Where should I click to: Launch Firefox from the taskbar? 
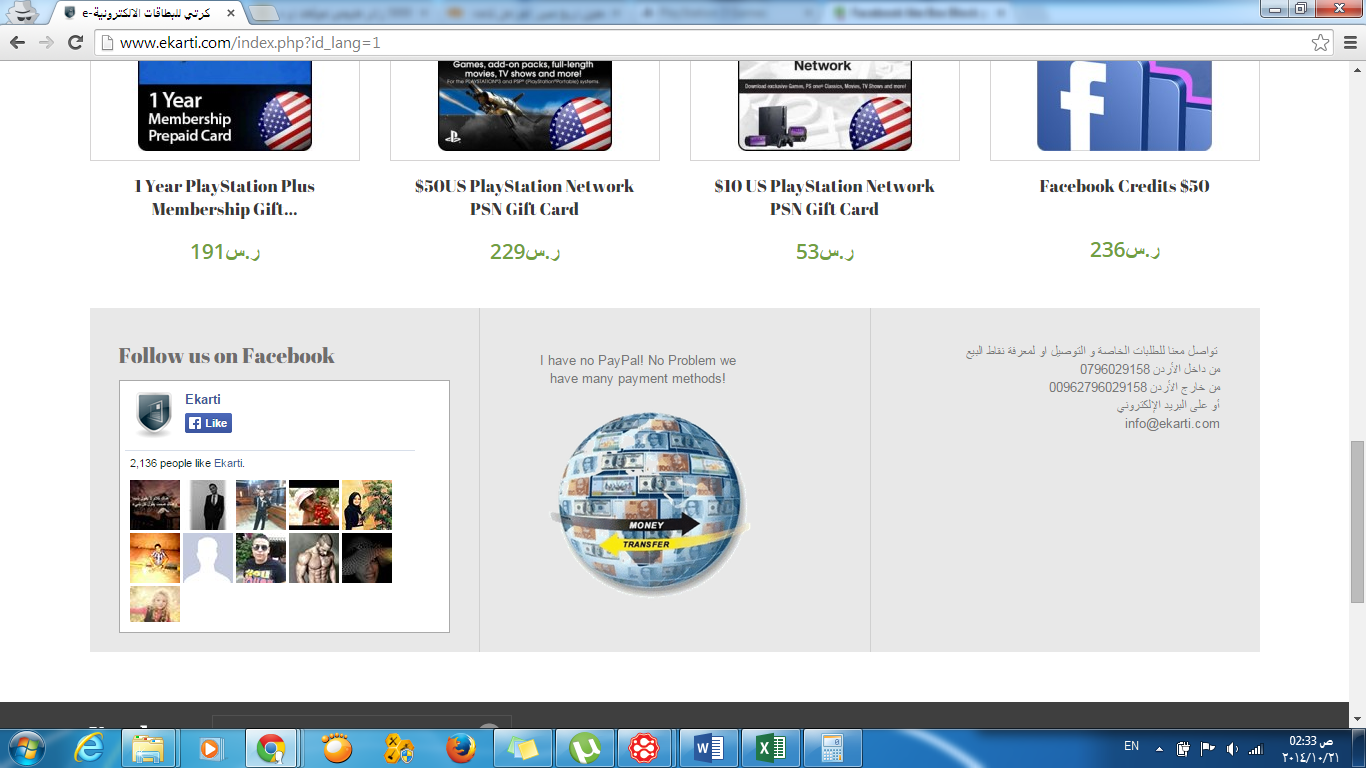coord(461,748)
